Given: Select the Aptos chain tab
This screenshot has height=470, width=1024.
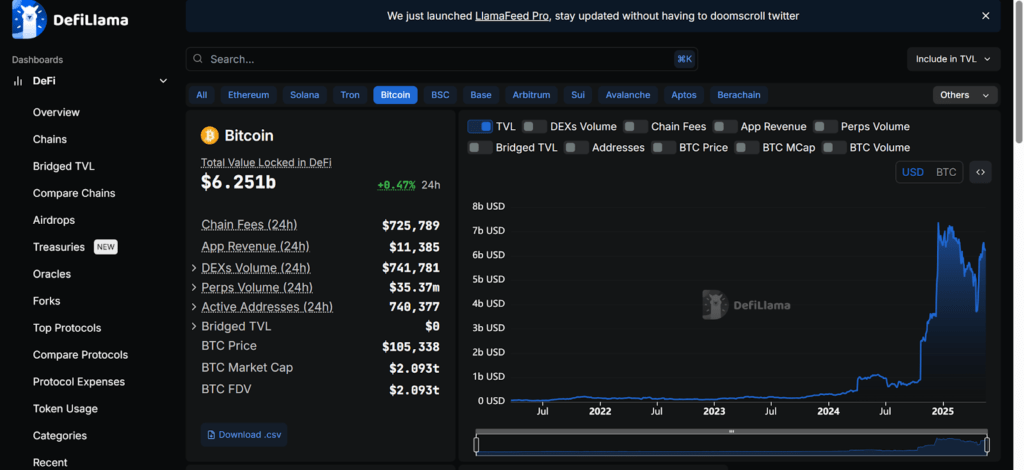Looking at the screenshot, I should coord(684,95).
